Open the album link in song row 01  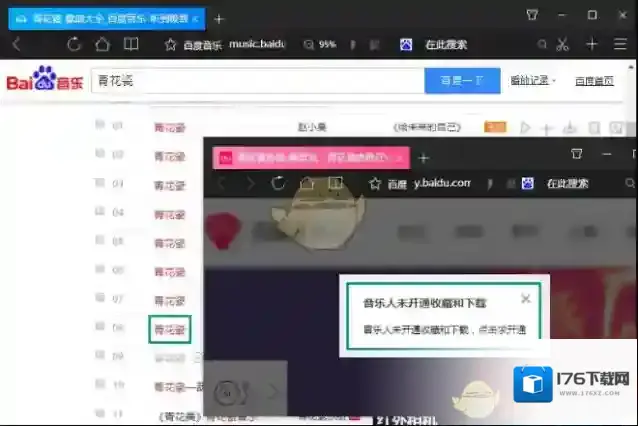click(x=427, y=127)
